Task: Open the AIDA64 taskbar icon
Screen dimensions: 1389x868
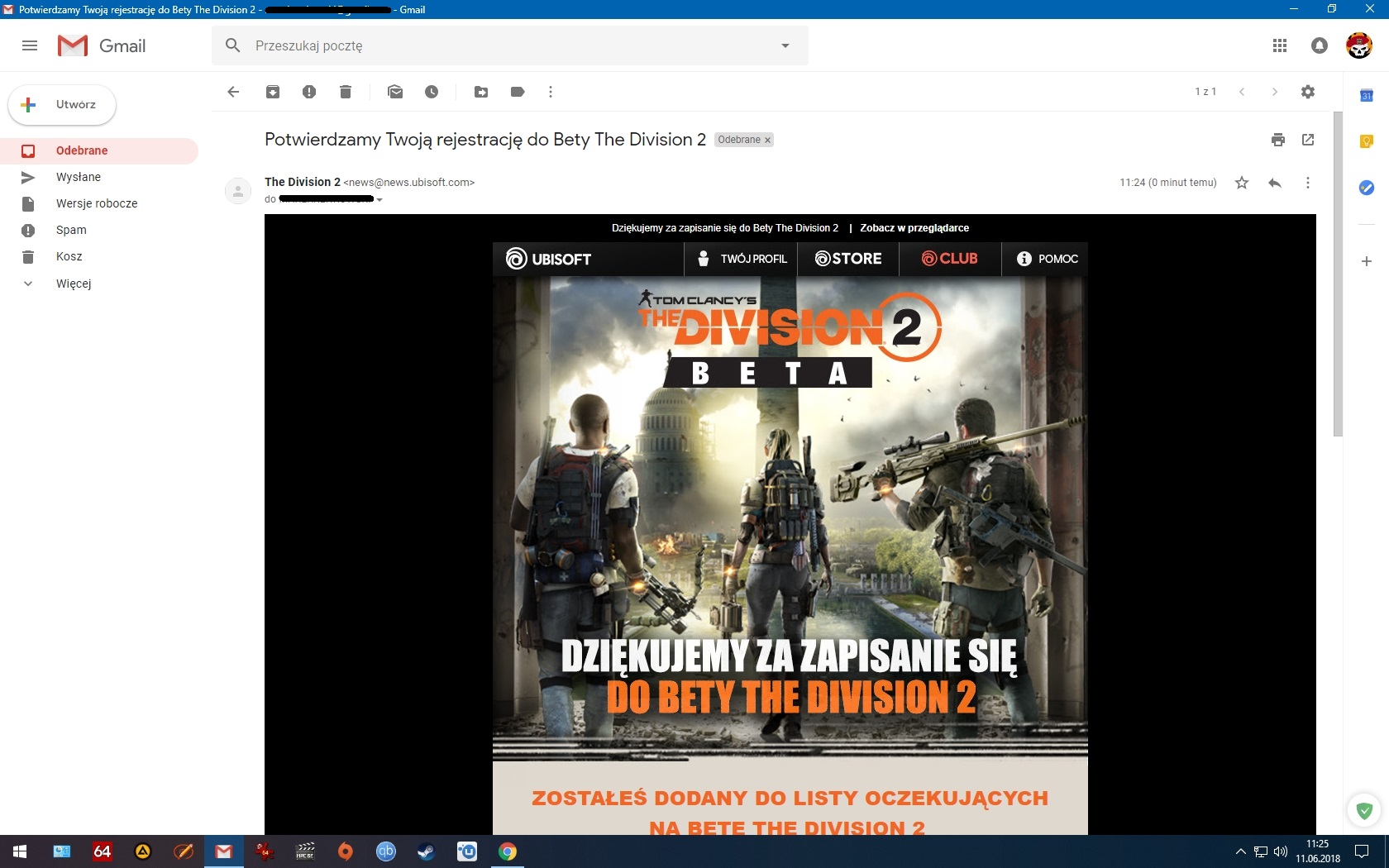Action: click(x=103, y=851)
